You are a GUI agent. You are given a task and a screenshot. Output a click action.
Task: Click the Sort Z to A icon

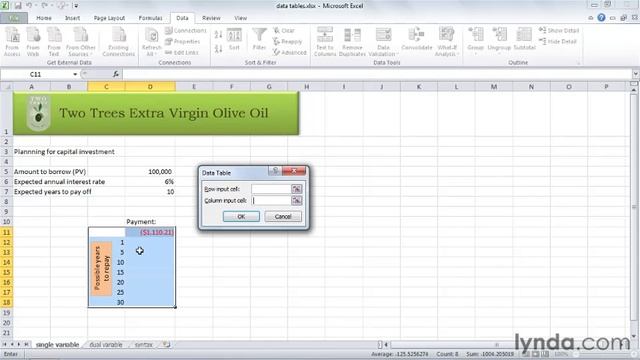pos(218,49)
